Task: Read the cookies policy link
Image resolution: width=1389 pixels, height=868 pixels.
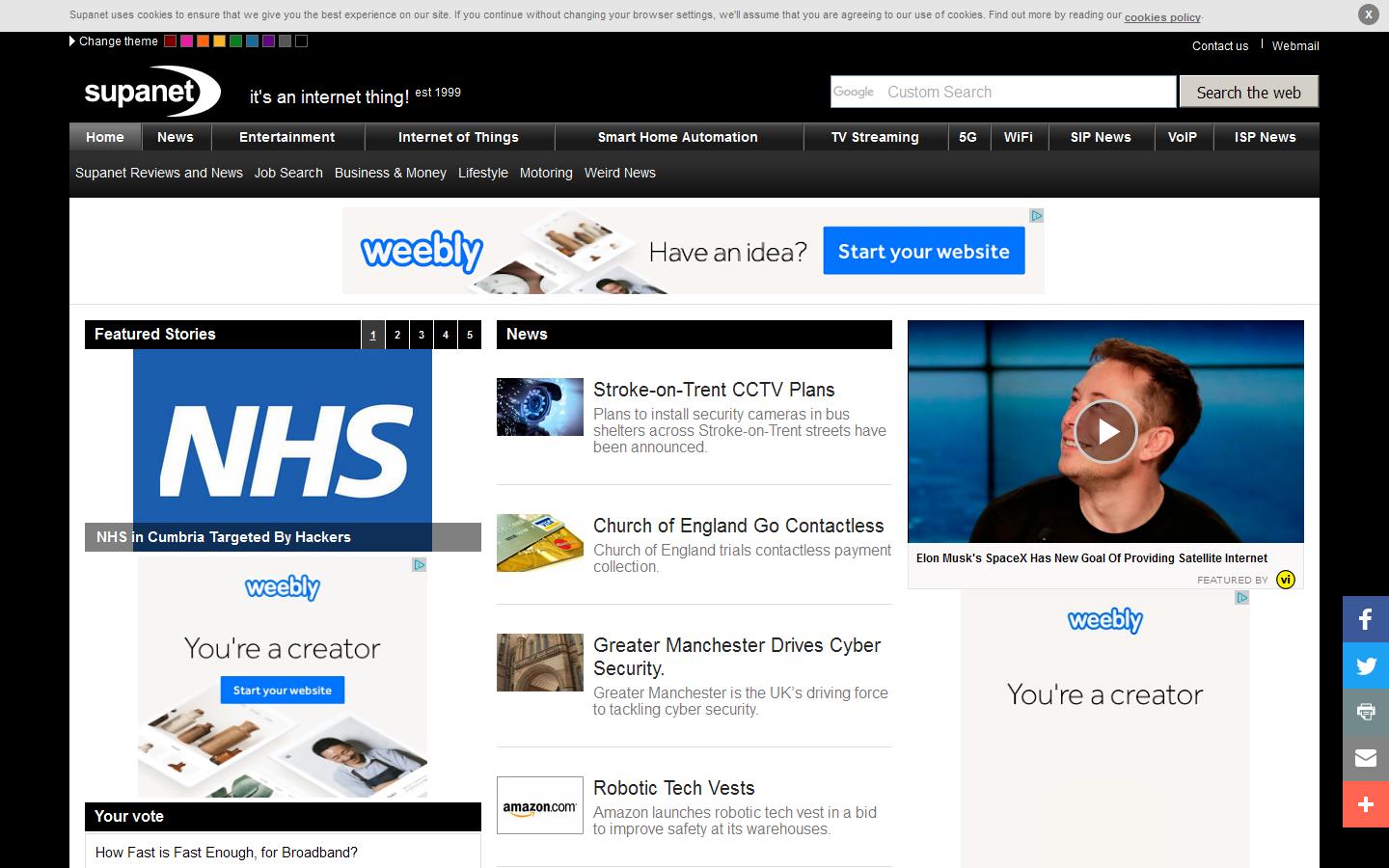Action: (x=1162, y=17)
